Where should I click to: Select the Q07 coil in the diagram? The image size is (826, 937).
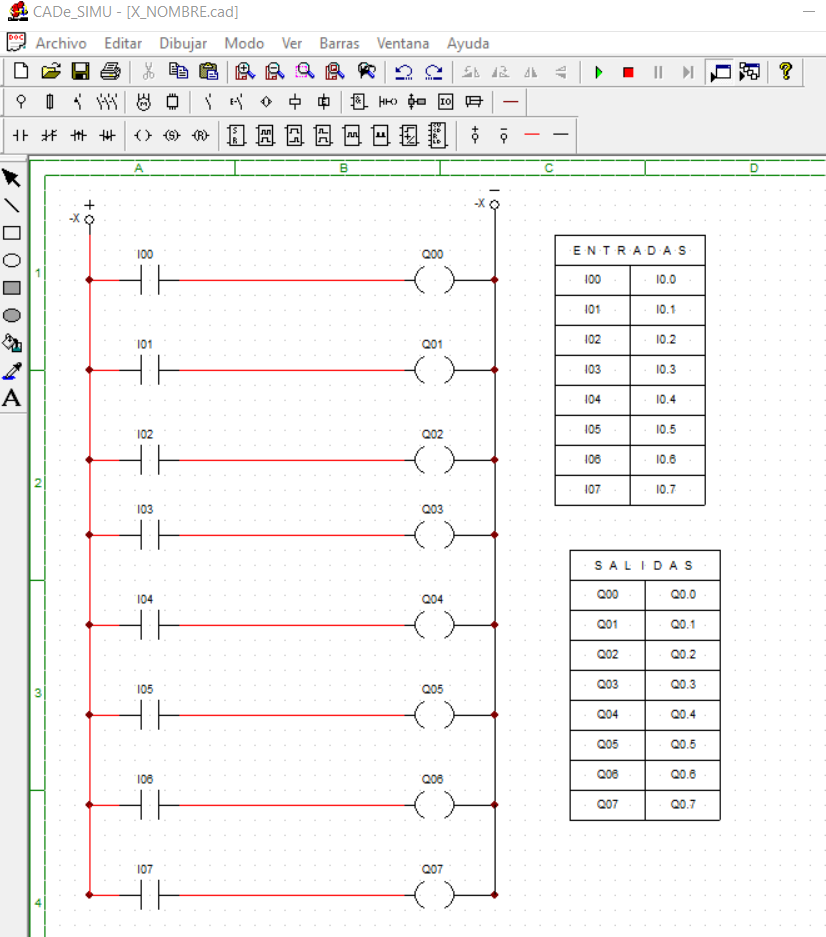point(433,895)
